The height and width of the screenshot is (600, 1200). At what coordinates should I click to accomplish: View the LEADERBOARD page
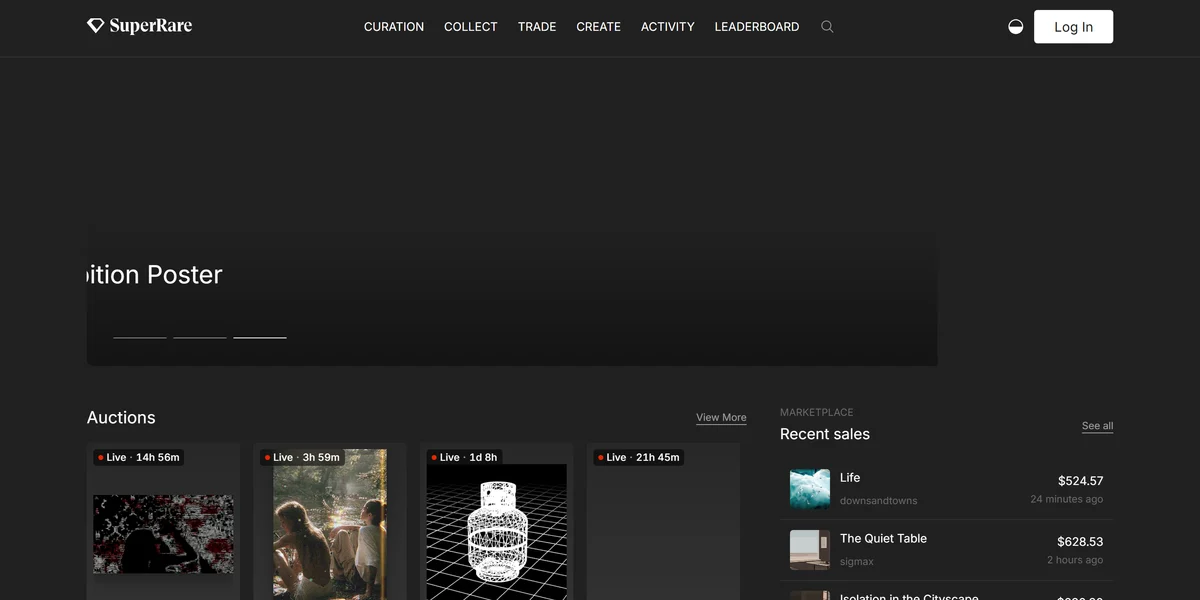(757, 27)
